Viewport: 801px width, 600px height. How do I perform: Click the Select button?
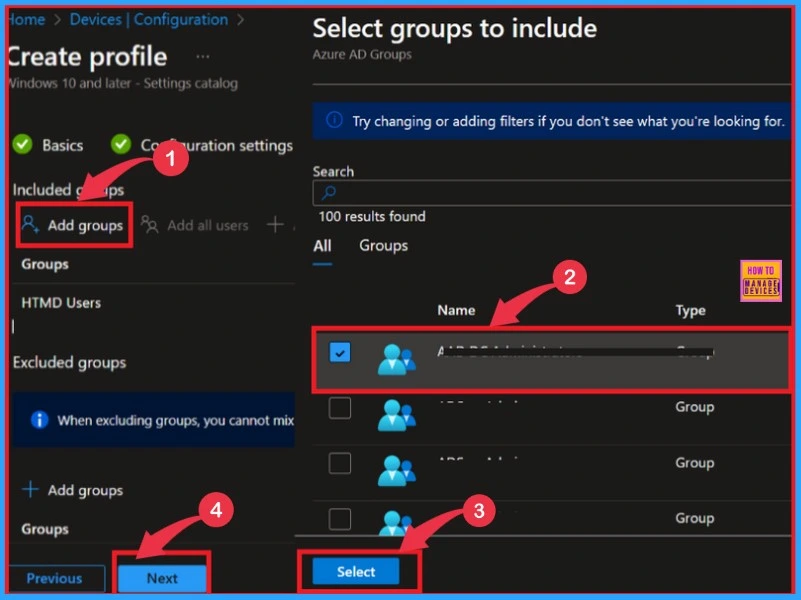[356, 571]
